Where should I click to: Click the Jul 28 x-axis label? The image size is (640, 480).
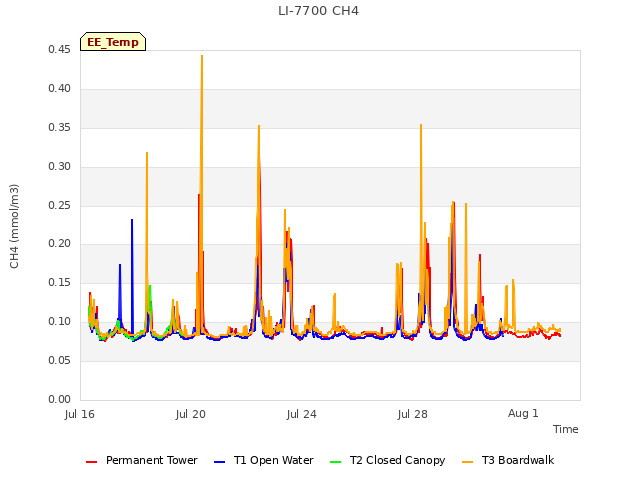(x=413, y=414)
